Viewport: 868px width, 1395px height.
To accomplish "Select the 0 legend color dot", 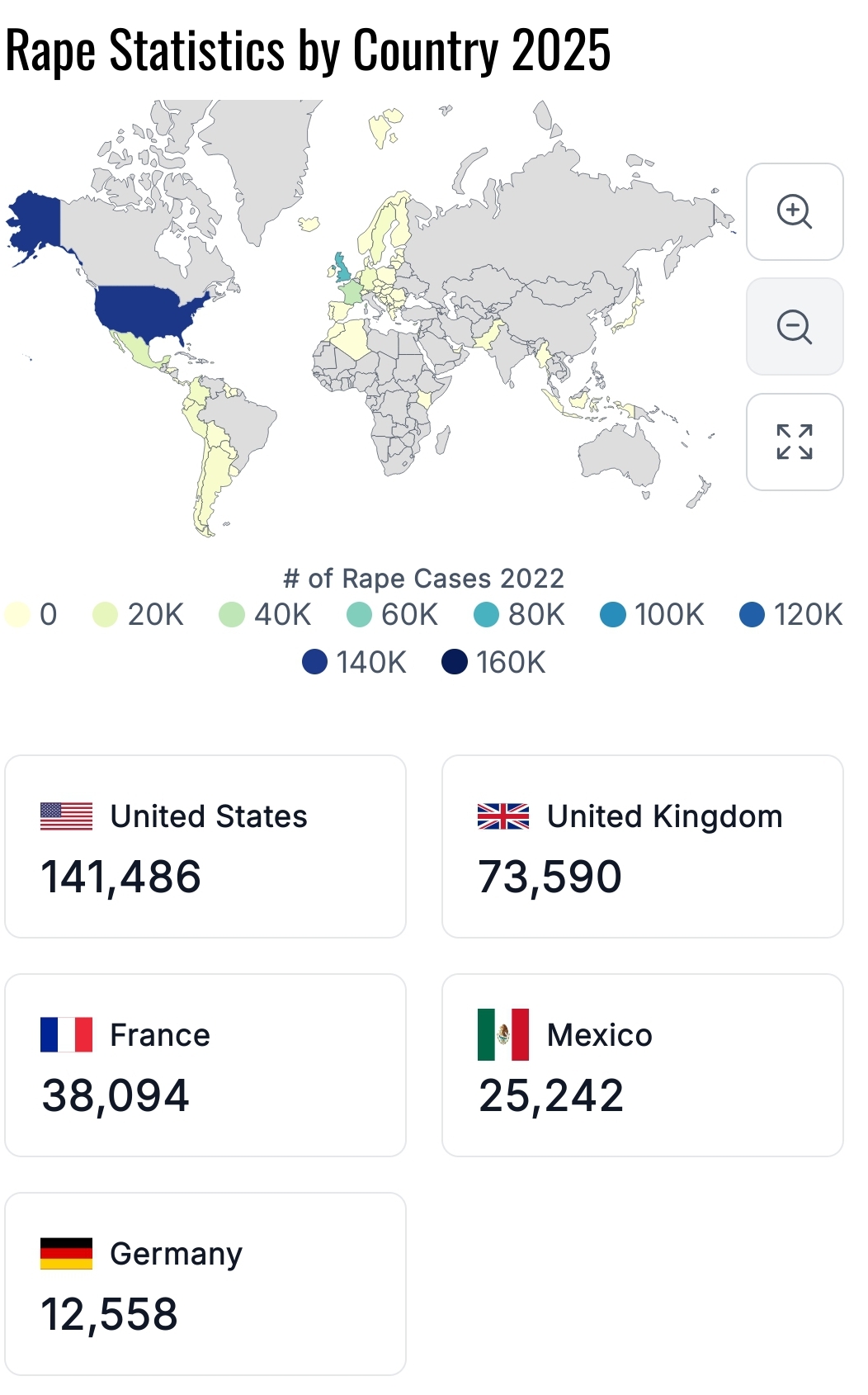I will (18, 615).
